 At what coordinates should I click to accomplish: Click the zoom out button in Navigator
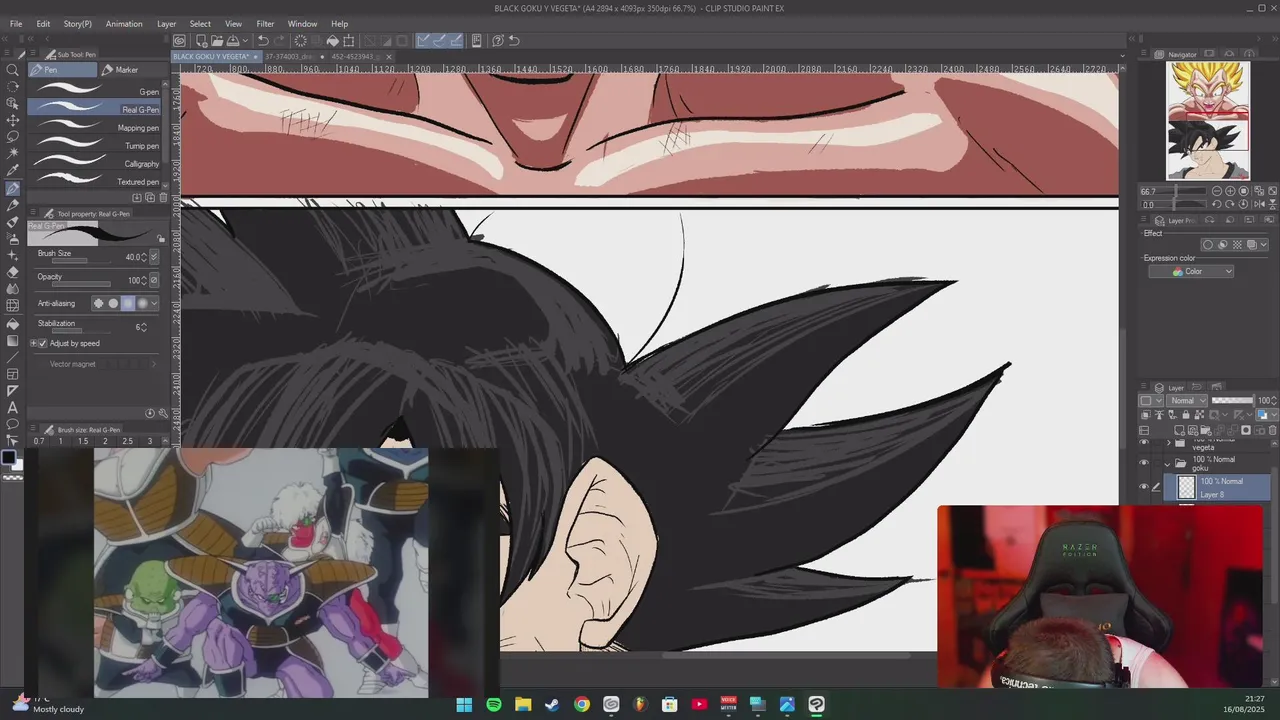coord(1217,191)
